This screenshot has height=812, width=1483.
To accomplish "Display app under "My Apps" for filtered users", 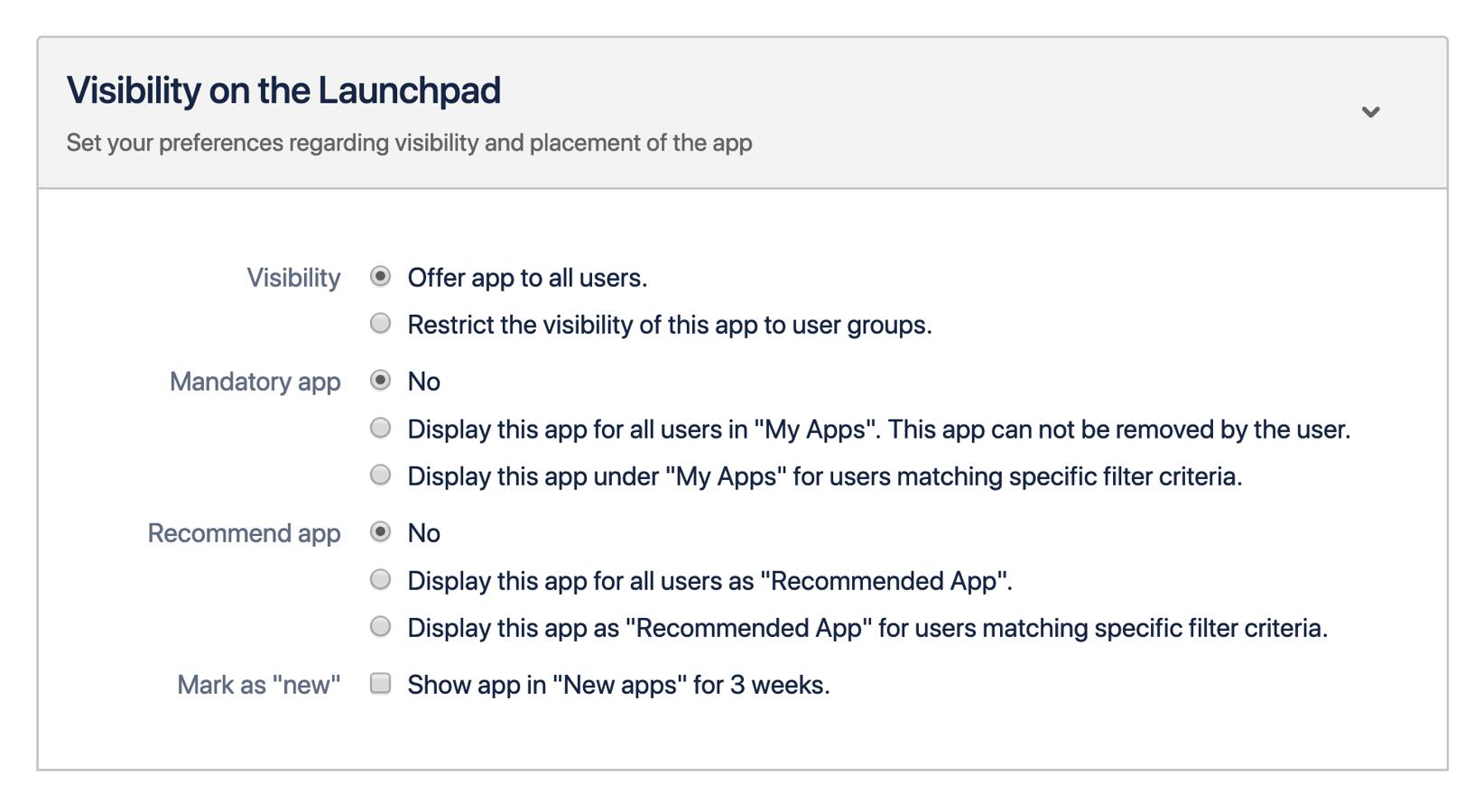I will pyautogui.click(x=380, y=475).
